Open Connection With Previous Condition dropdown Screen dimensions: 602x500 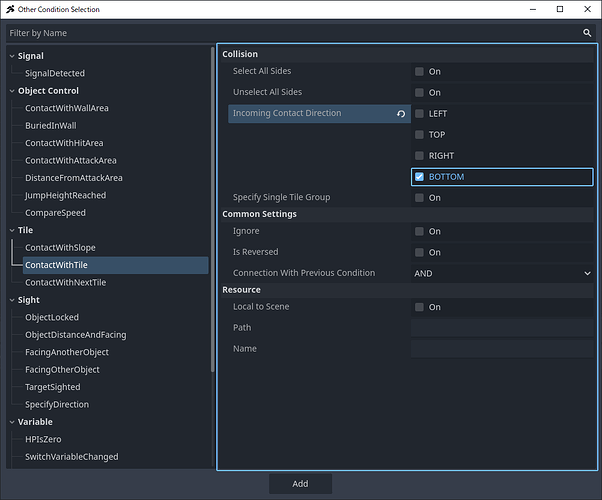point(502,273)
